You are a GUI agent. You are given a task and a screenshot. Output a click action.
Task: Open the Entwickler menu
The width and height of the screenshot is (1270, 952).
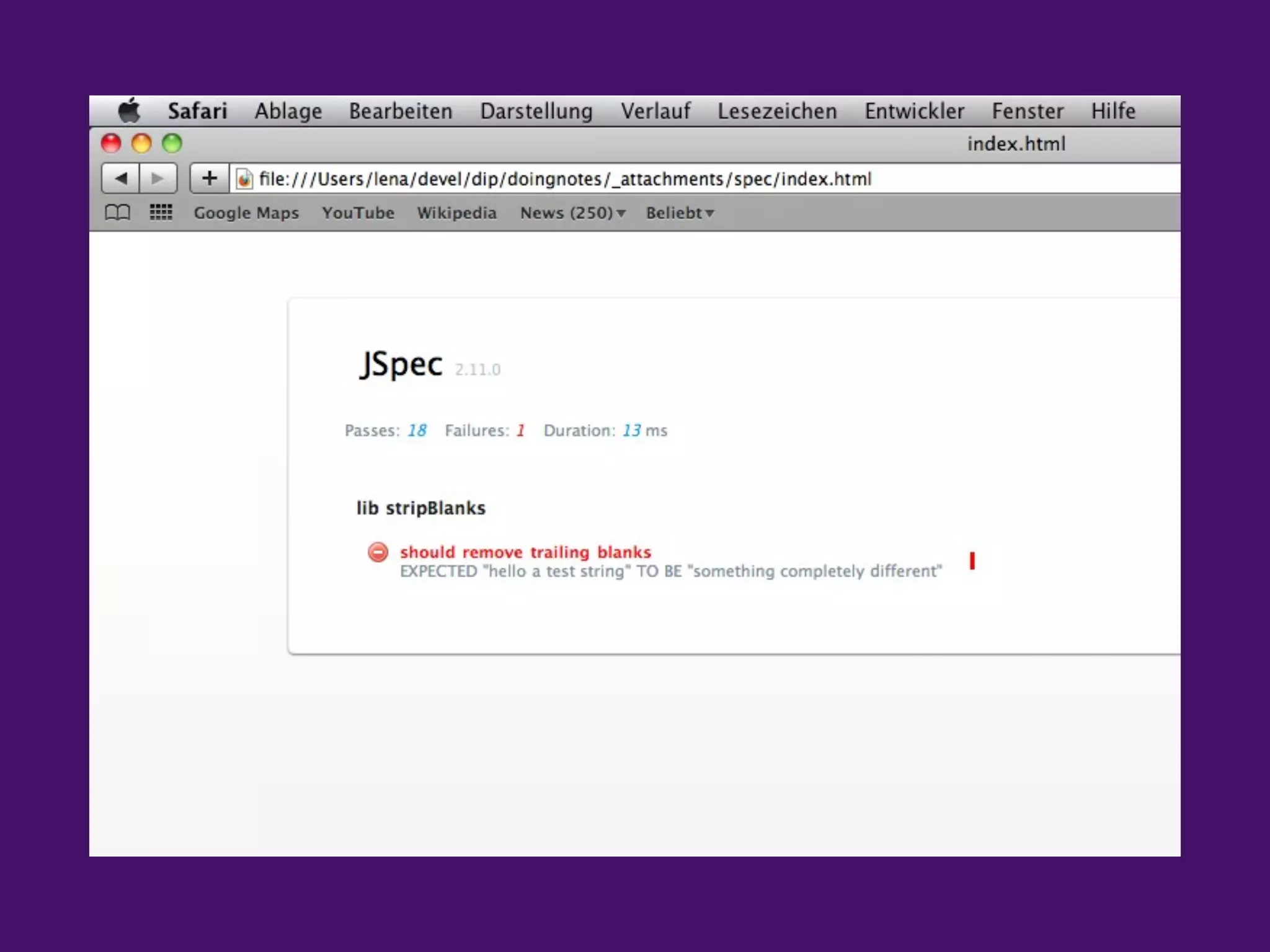click(x=915, y=111)
